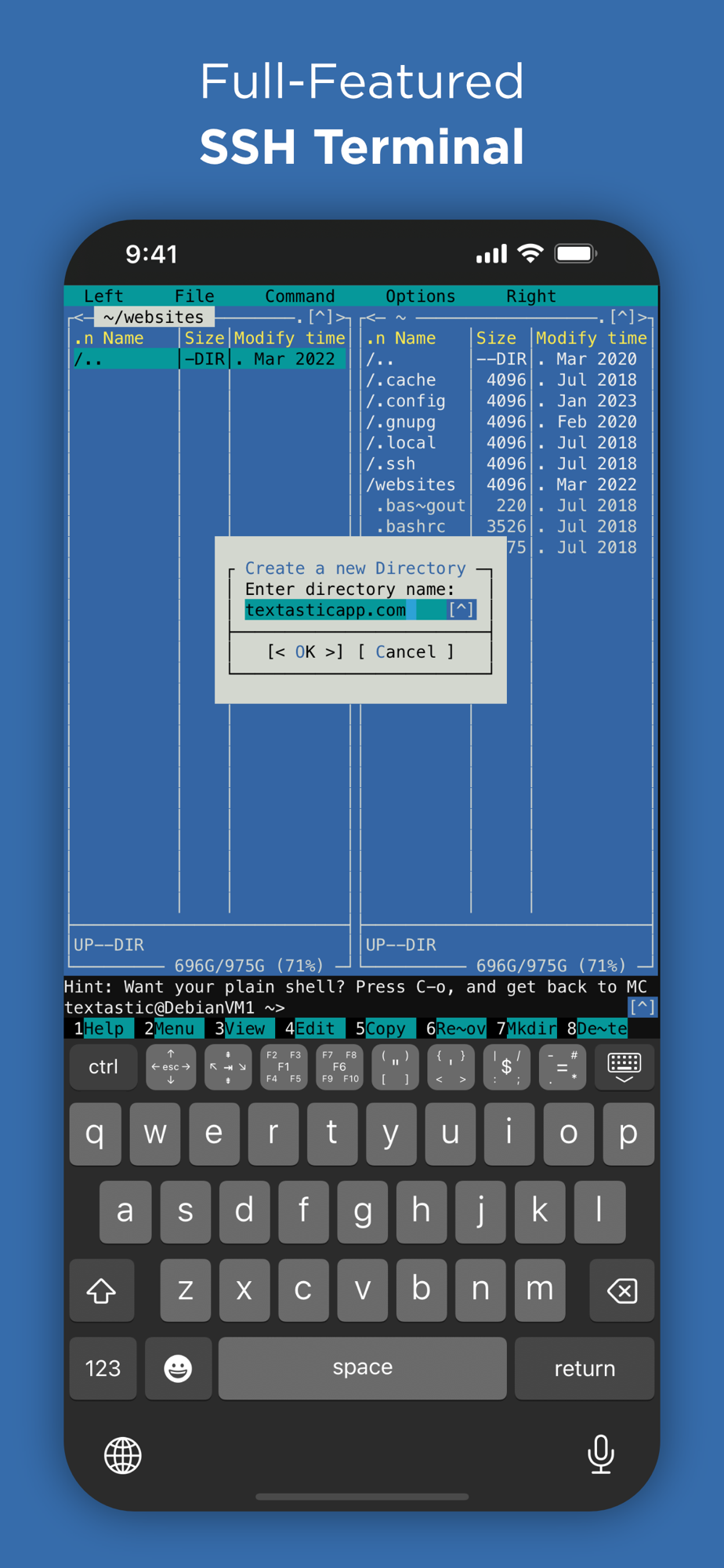
Task: Sort right panel by Size column
Action: click(x=496, y=338)
